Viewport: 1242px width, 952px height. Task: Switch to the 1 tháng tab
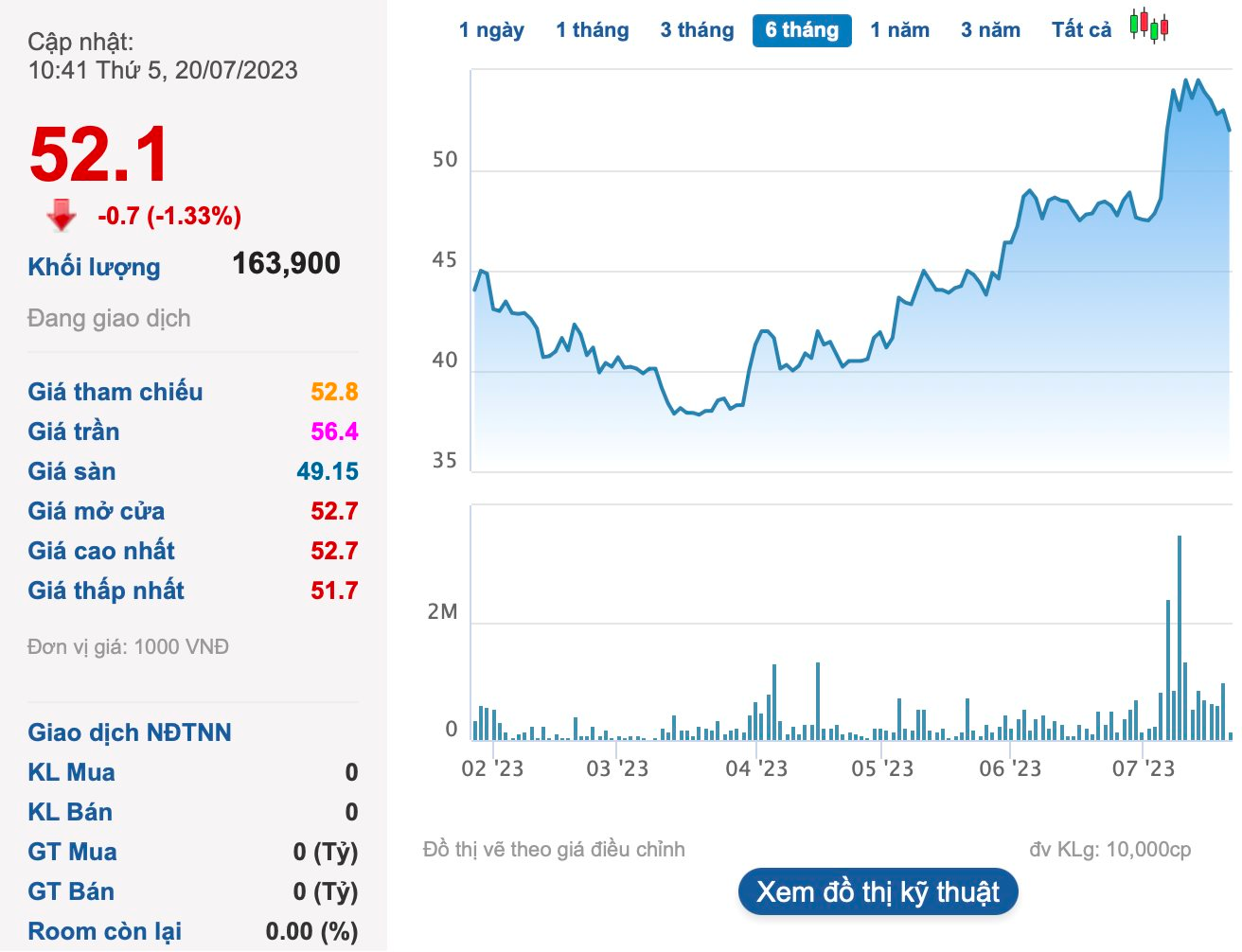(x=592, y=30)
